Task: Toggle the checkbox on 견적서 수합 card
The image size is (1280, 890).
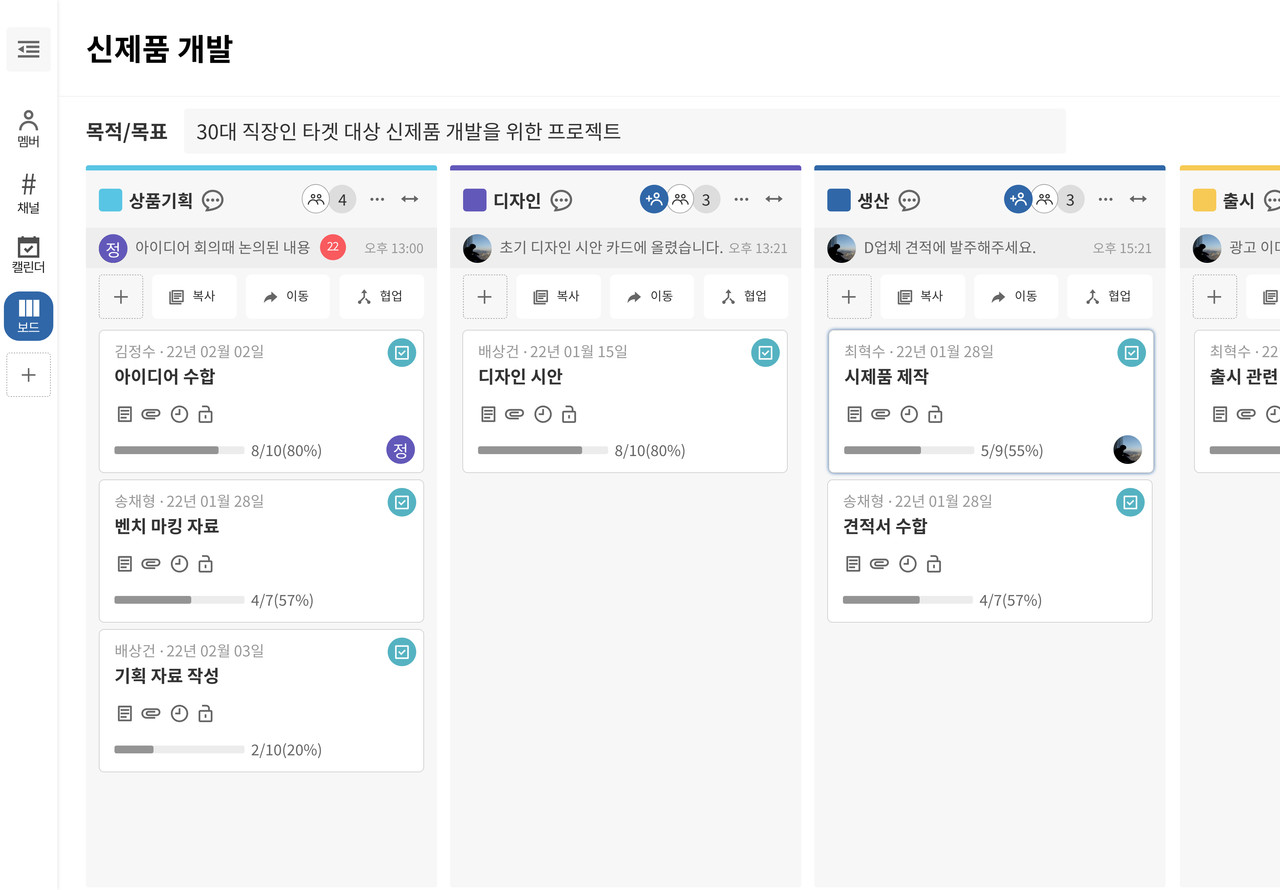Action: pyautogui.click(x=1130, y=502)
